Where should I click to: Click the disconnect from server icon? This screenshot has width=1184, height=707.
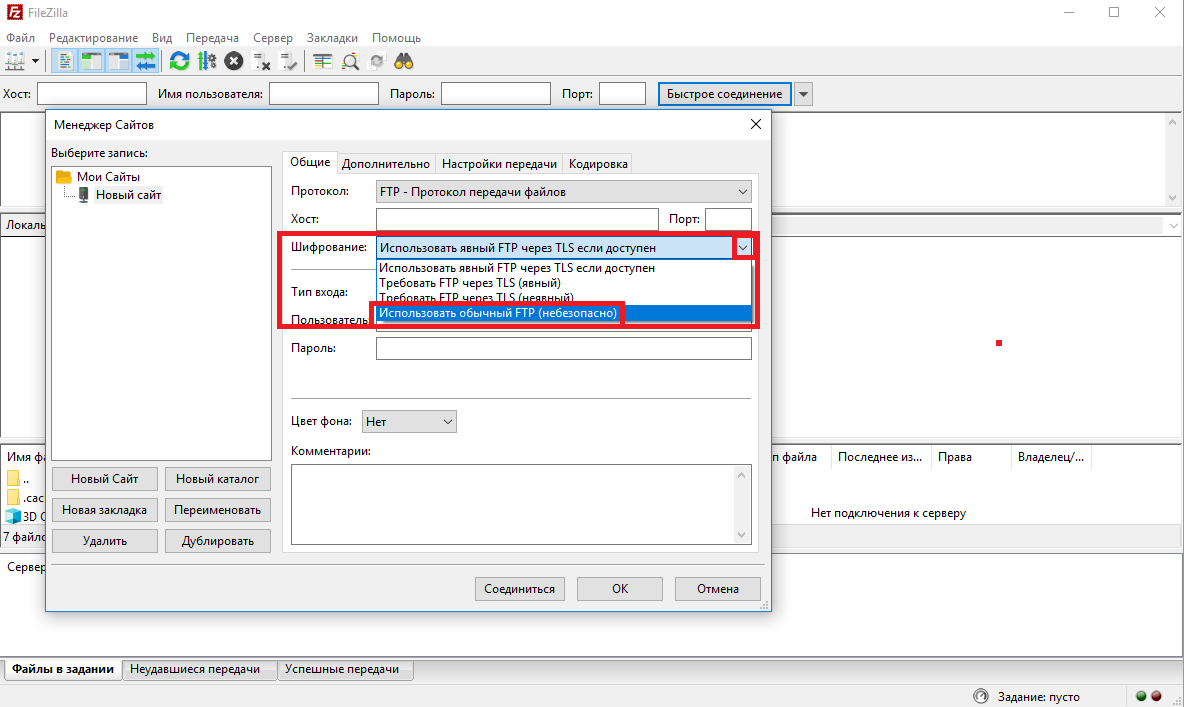click(261, 61)
